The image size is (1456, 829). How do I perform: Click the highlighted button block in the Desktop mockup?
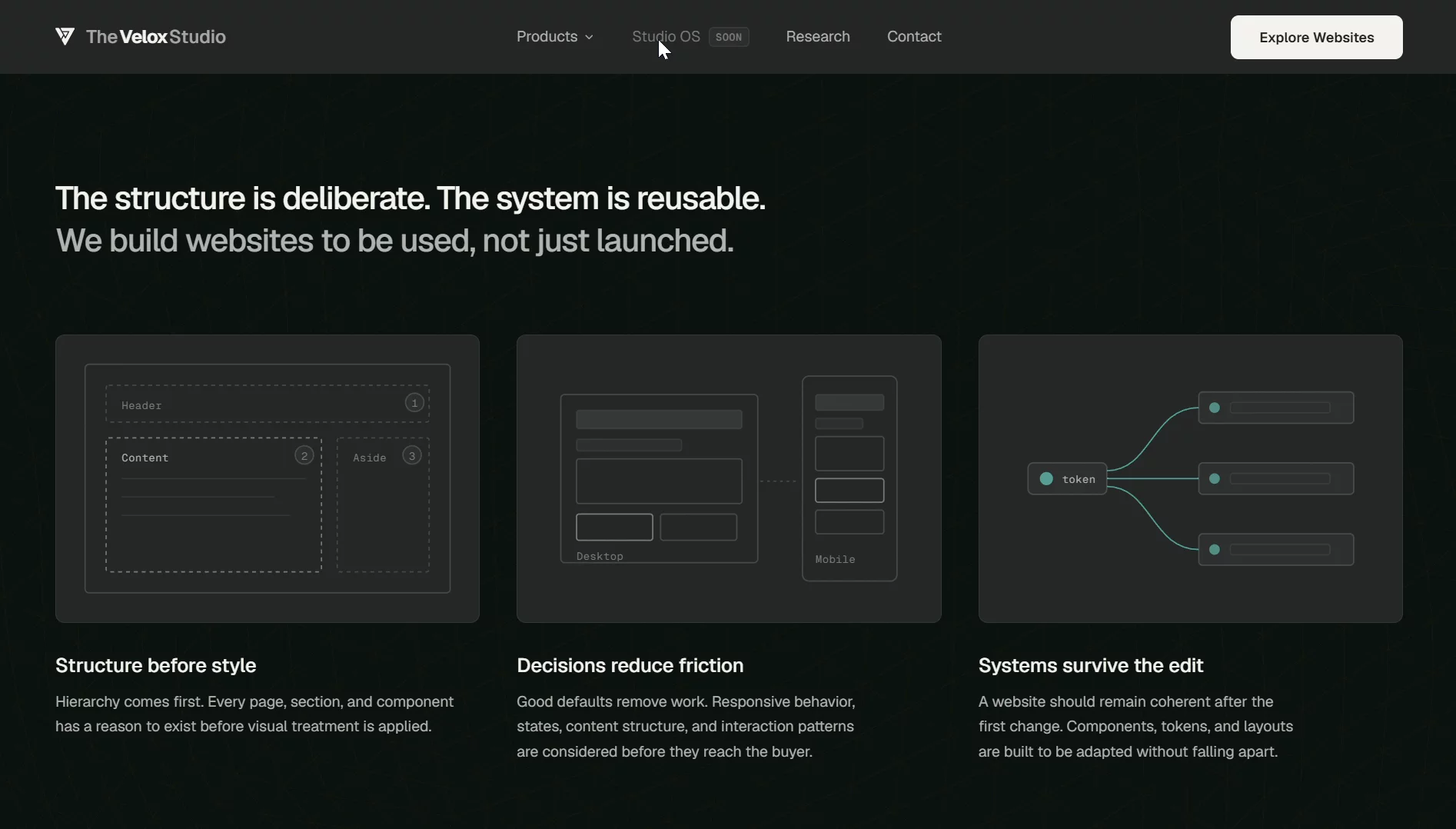(x=614, y=527)
